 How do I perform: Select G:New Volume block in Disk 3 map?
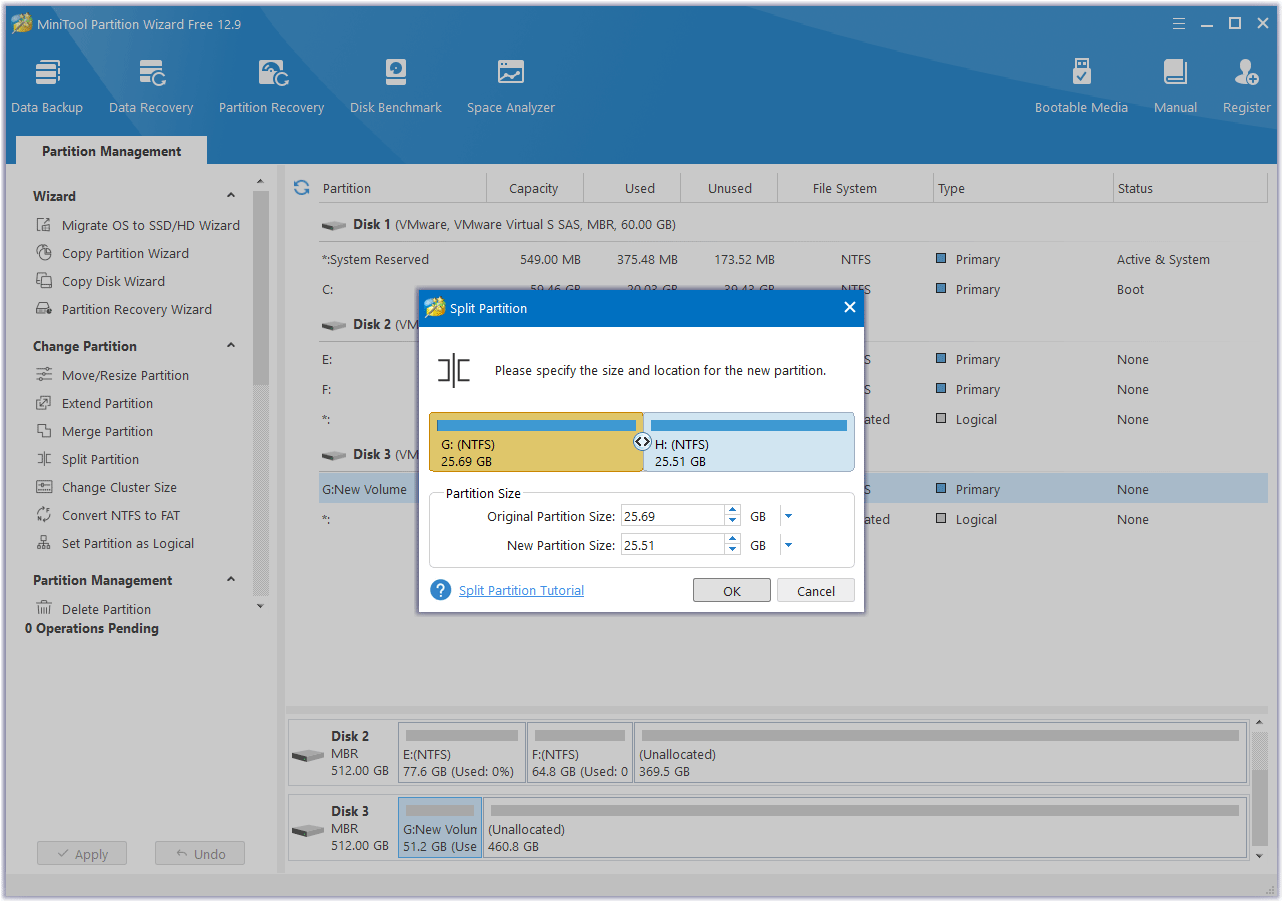[440, 827]
